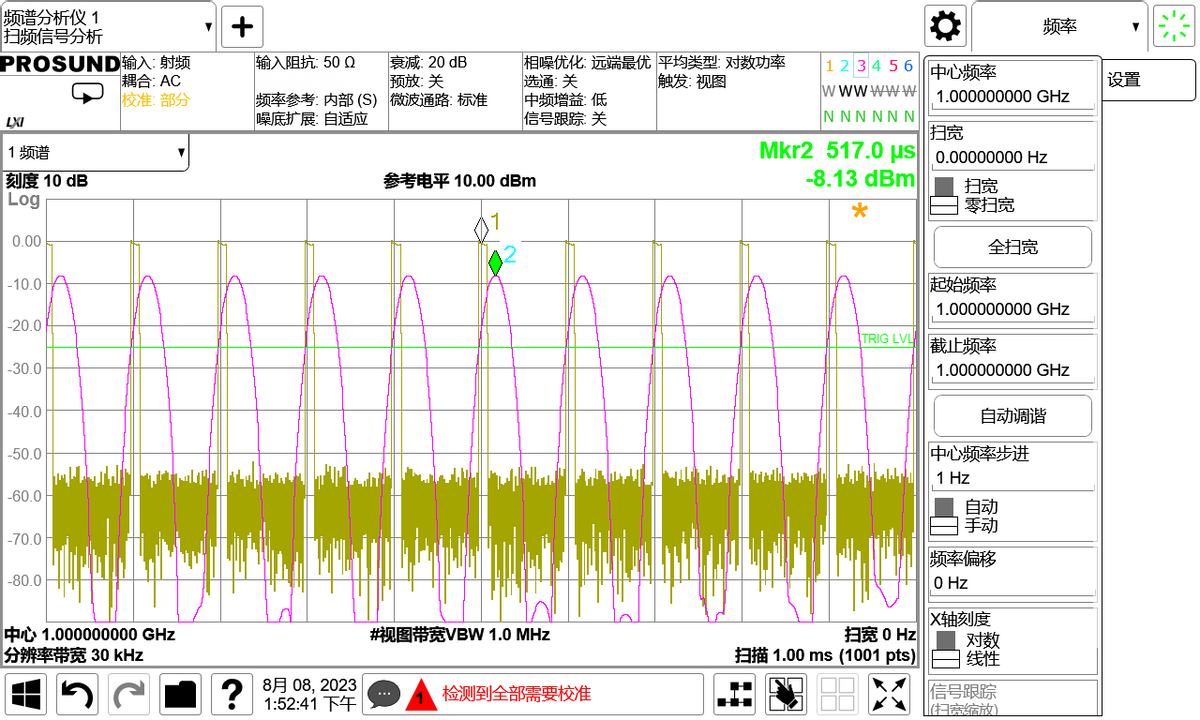Toggle center frequency step 自动/手动 switch
Image resolution: width=1200 pixels, height=720 pixels.
(946, 516)
